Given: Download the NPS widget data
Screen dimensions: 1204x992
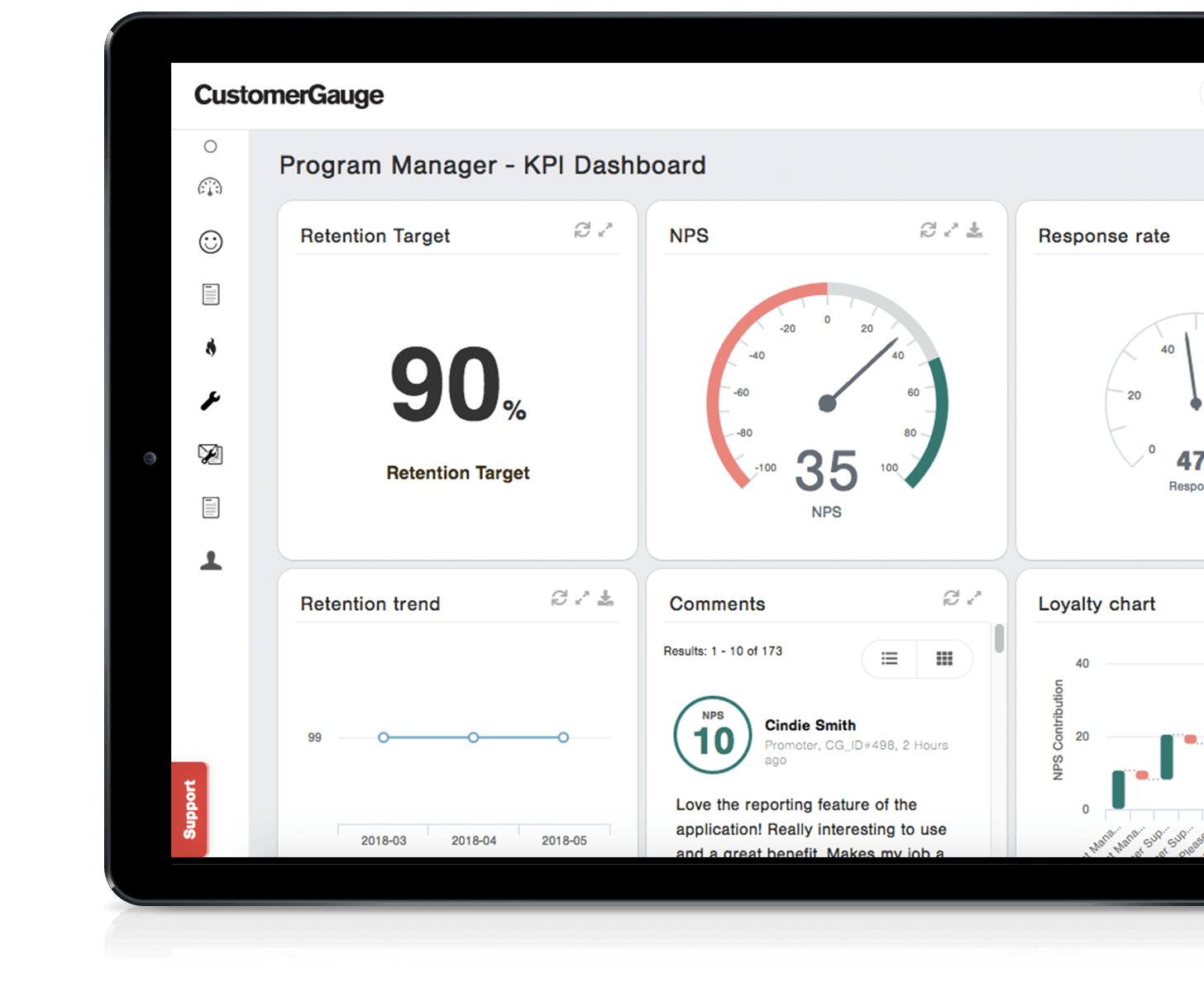Looking at the screenshot, I should [975, 230].
